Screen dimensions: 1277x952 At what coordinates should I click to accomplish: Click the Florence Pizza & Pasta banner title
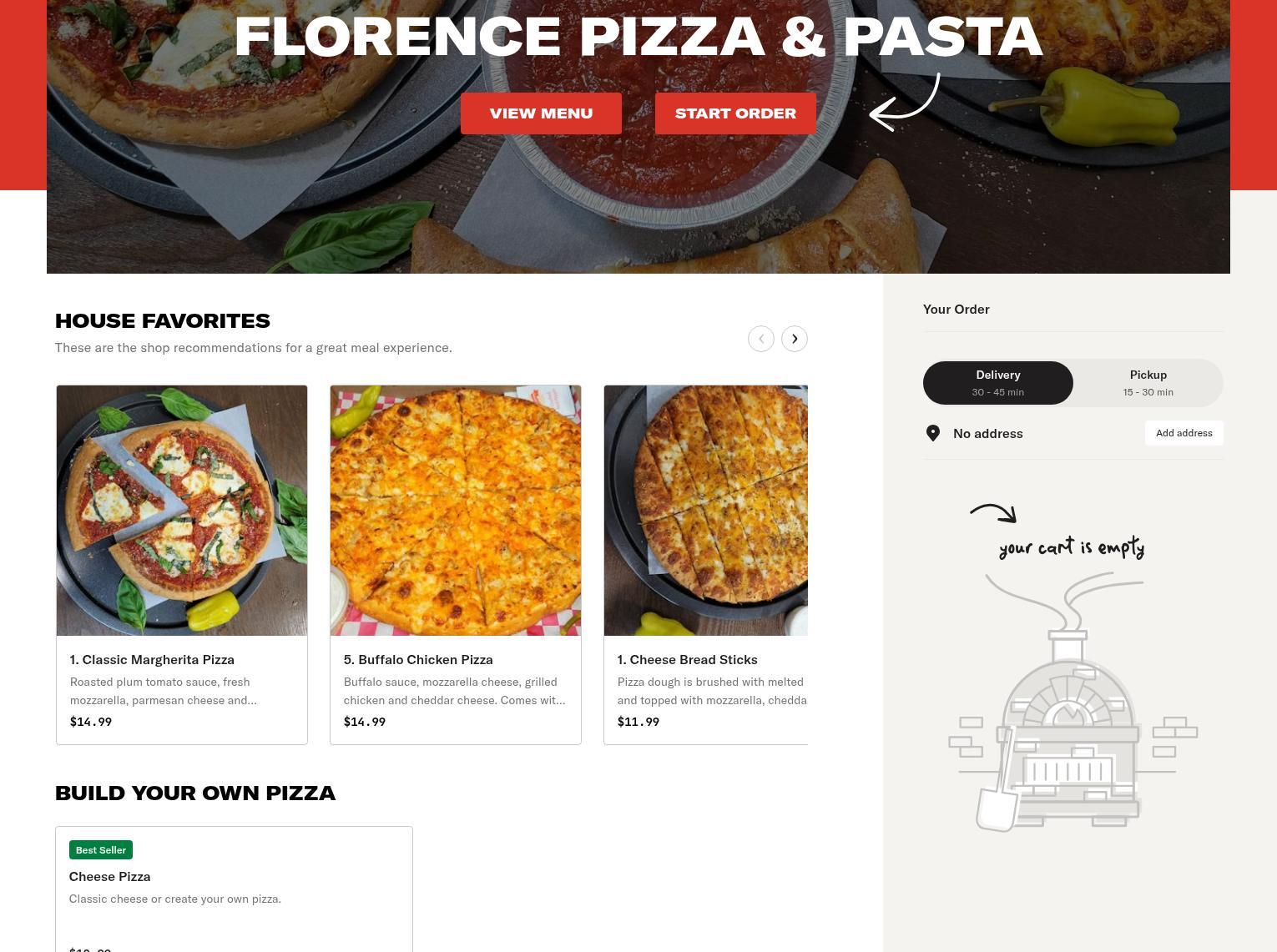[x=638, y=37]
